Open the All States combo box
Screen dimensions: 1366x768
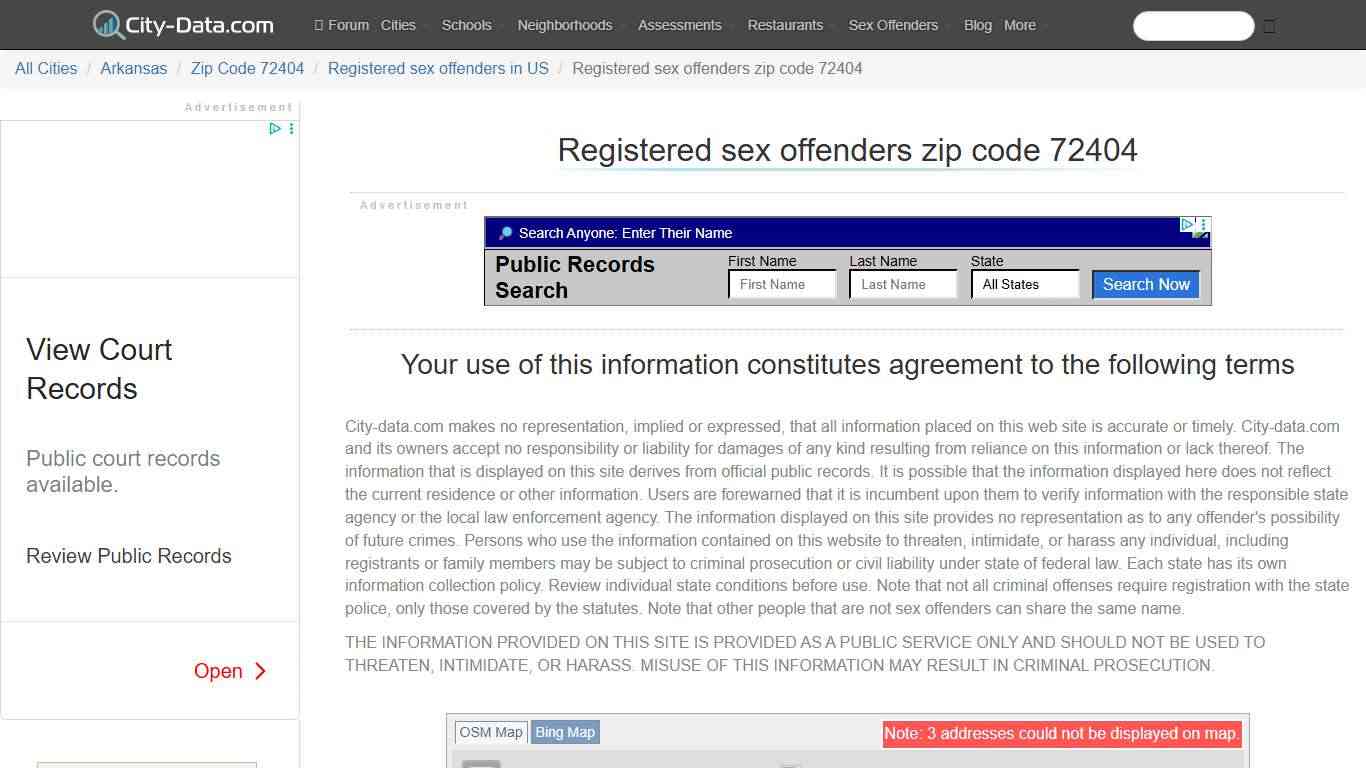click(x=1024, y=284)
